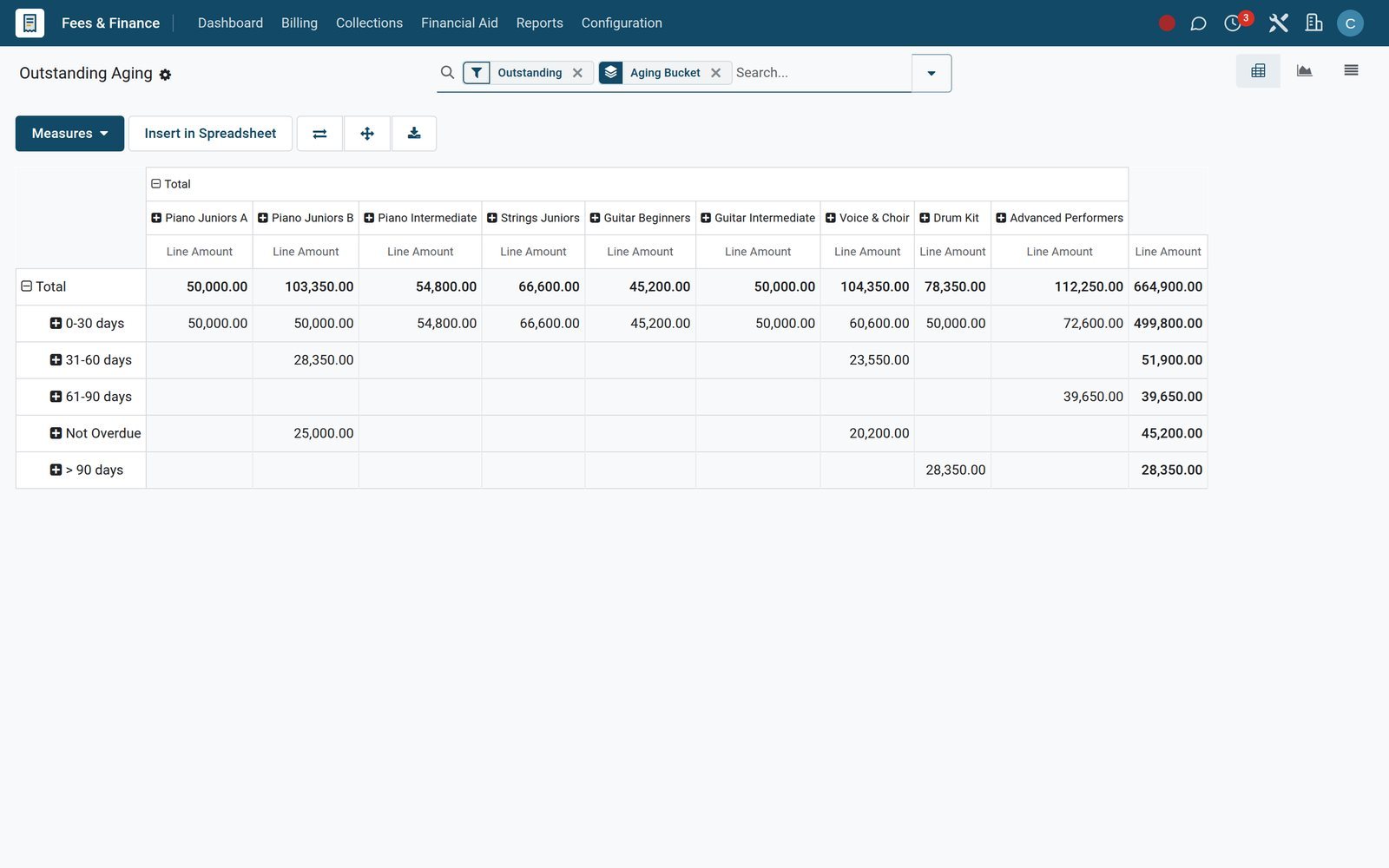Flip the pivot table axes
This screenshot has height=868, width=1389.
click(x=319, y=134)
